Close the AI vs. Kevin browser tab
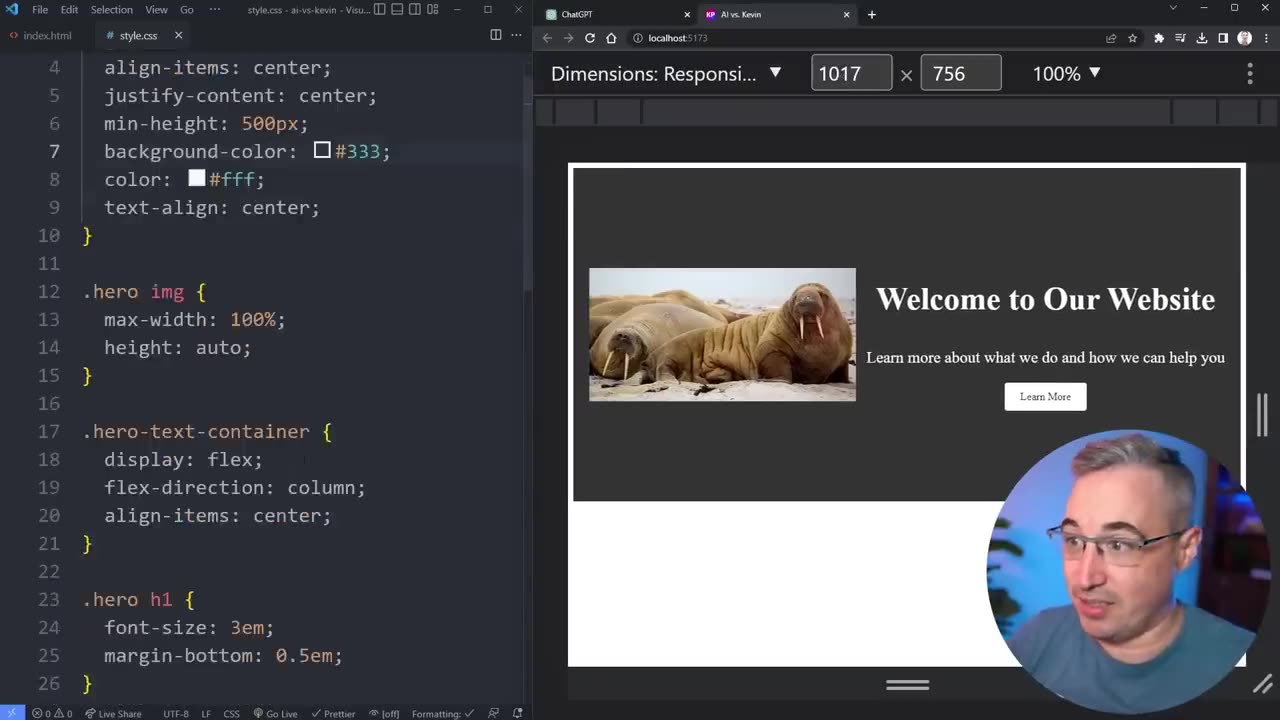The image size is (1280, 720). point(847,14)
